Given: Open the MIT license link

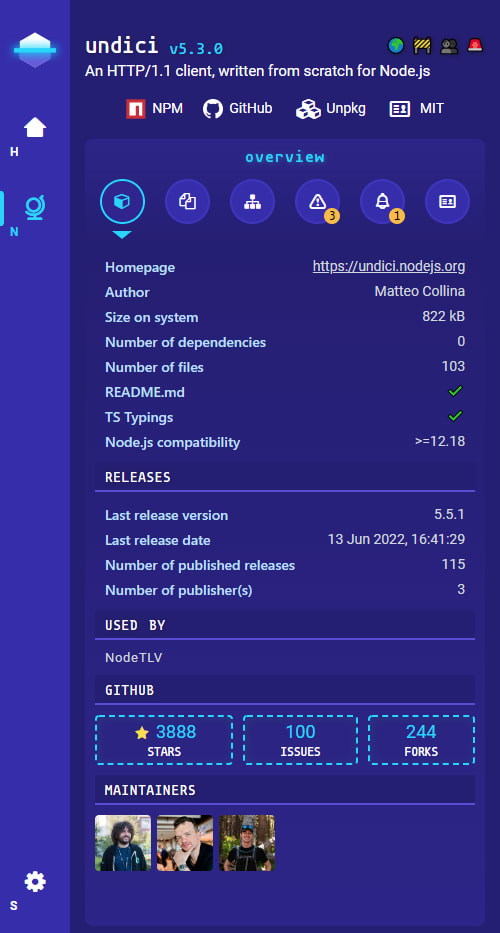Looking at the screenshot, I should click(417, 109).
